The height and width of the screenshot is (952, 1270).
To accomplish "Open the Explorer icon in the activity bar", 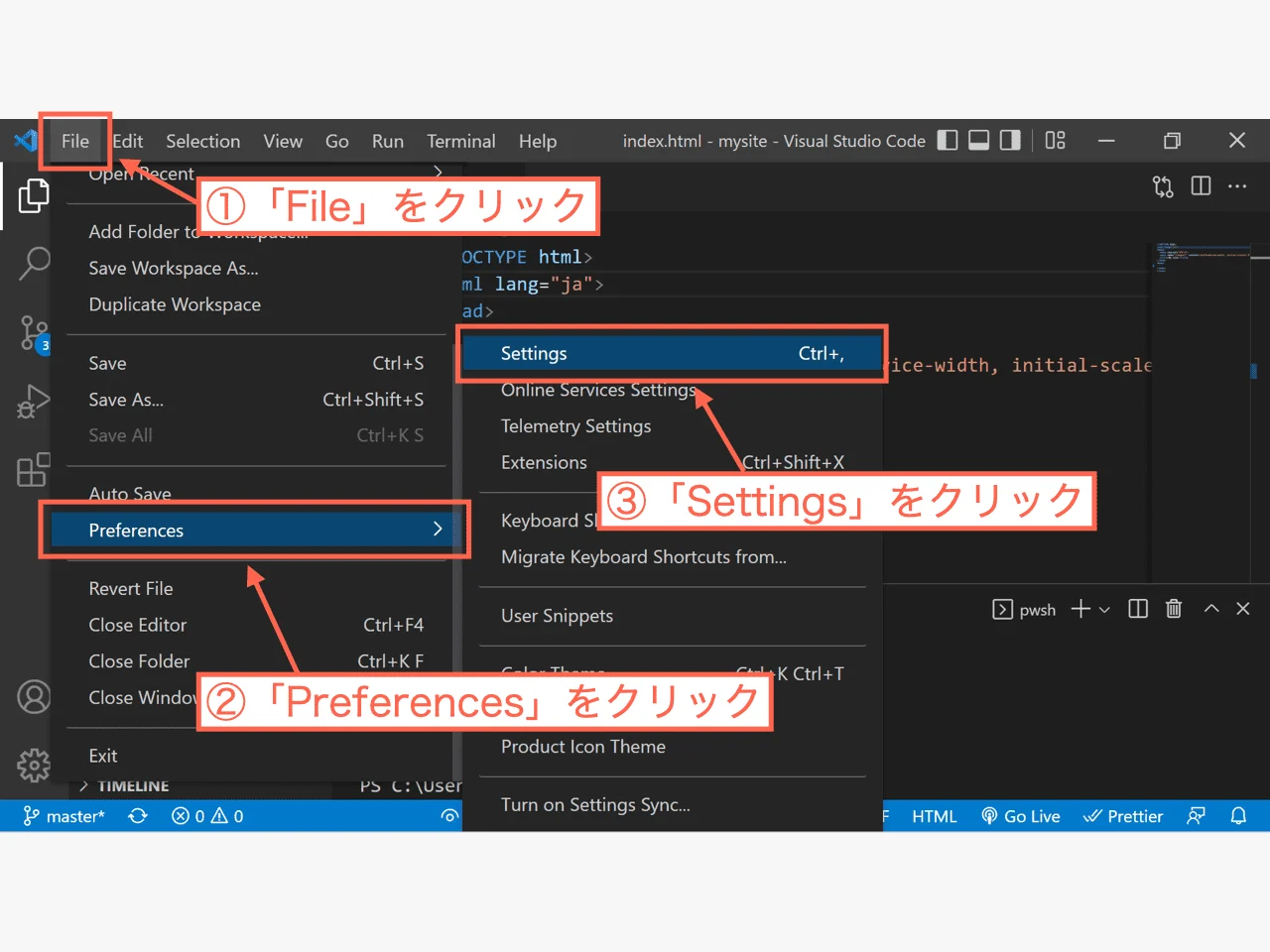I will click(x=34, y=195).
